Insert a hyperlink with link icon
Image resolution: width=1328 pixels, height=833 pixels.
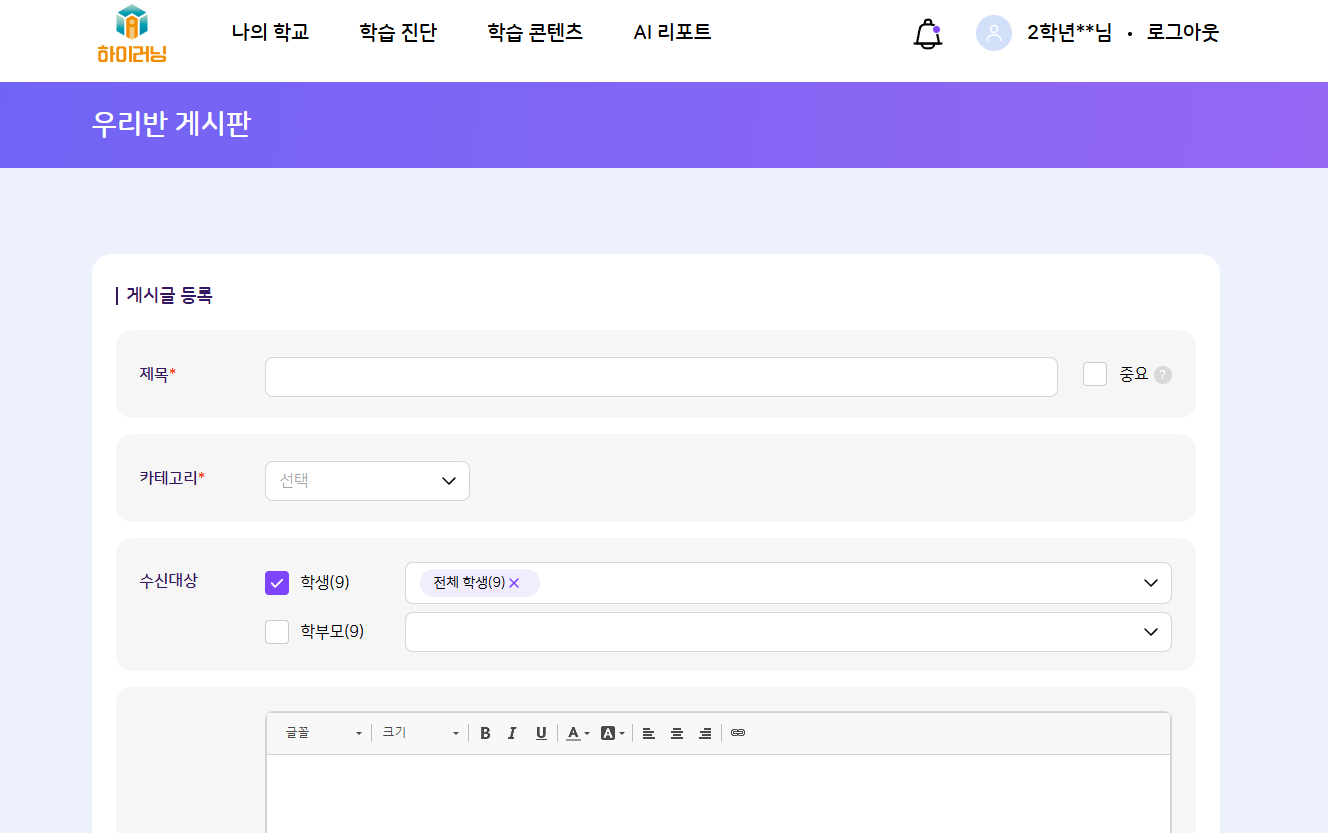[x=738, y=733]
